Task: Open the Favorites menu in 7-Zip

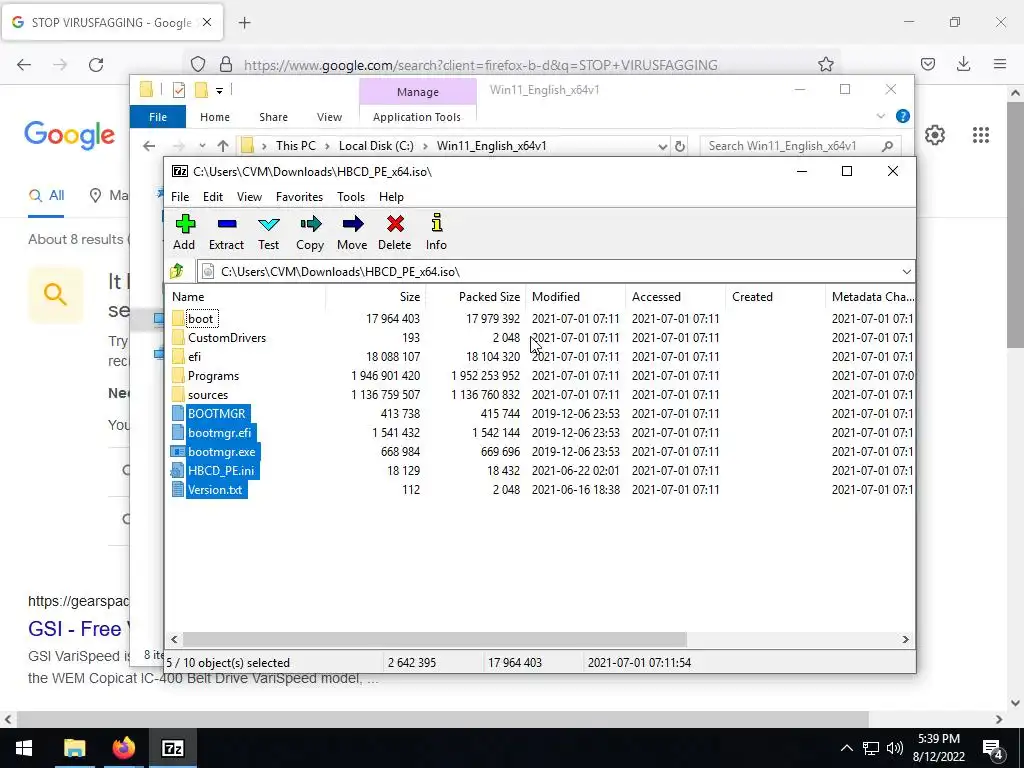Action: [299, 197]
